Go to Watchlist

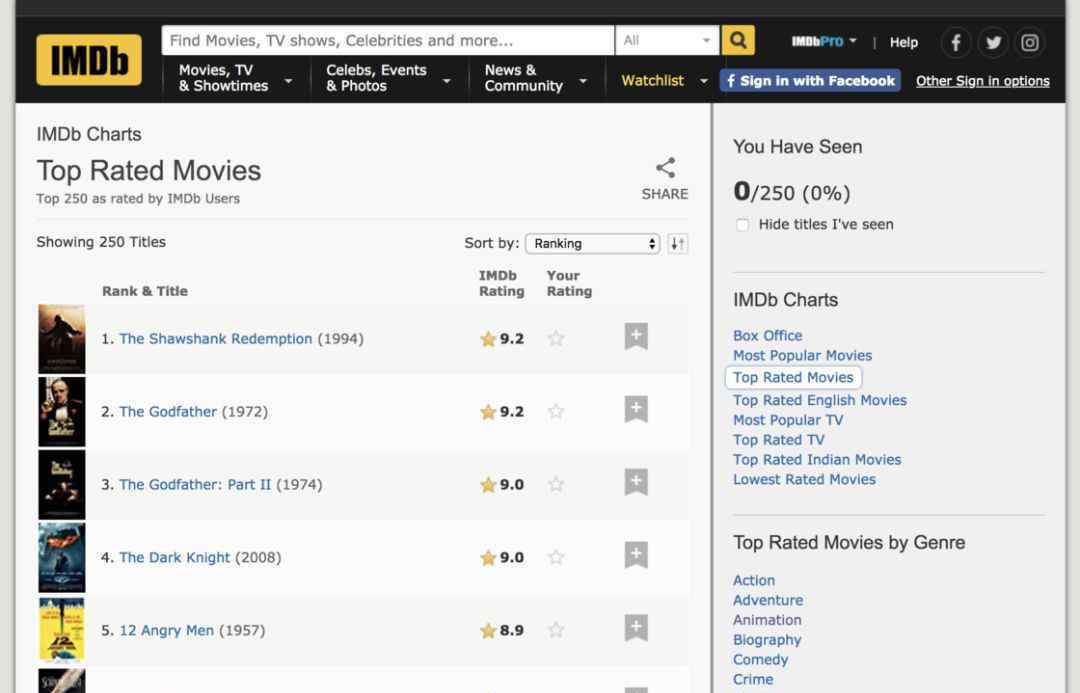(x=652, y=81)
